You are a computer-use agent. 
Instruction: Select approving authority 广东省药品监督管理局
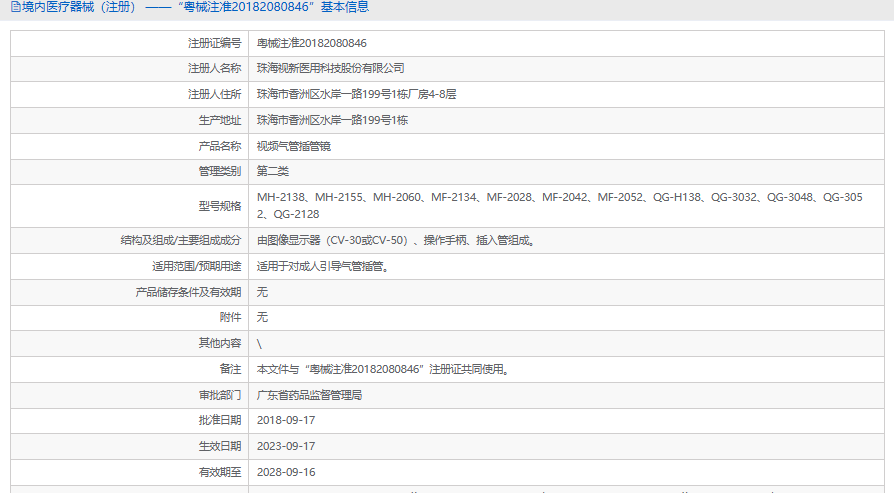click(x=310, y=395)
